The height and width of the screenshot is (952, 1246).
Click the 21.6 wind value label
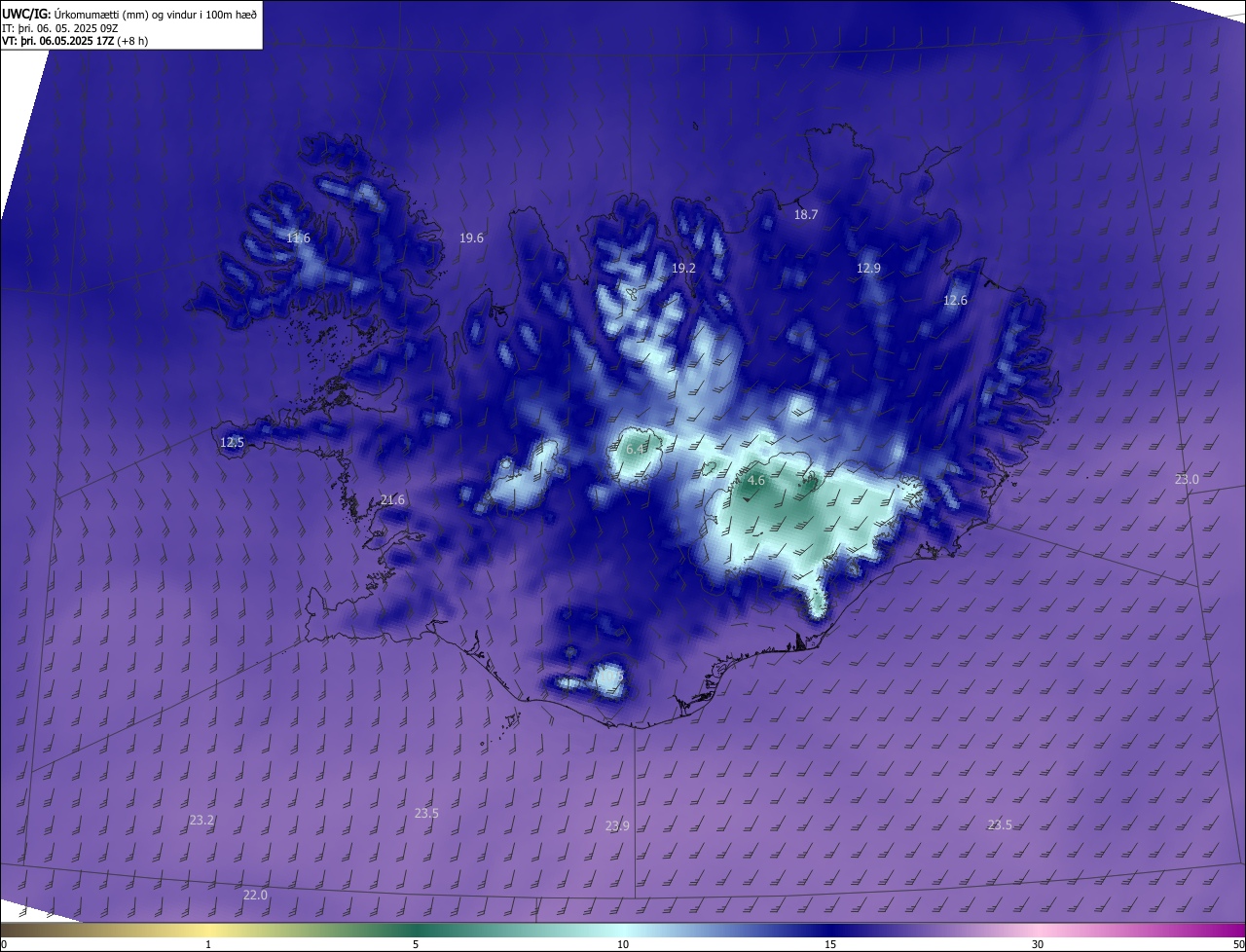[x=392, y=500]
